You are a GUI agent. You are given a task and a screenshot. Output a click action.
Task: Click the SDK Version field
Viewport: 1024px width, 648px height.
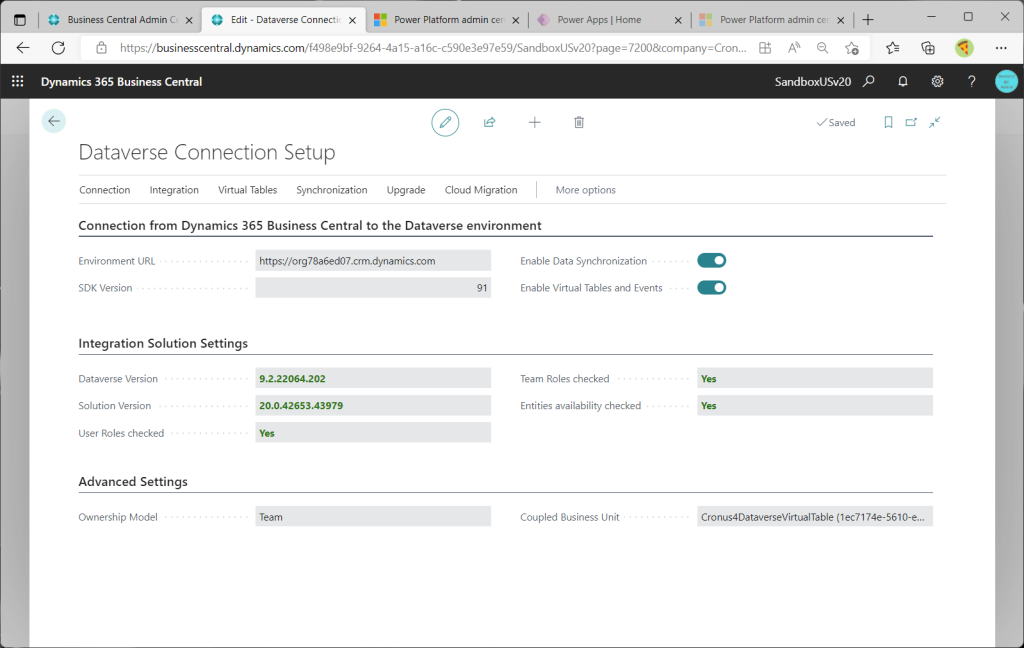tap(373, 287)
